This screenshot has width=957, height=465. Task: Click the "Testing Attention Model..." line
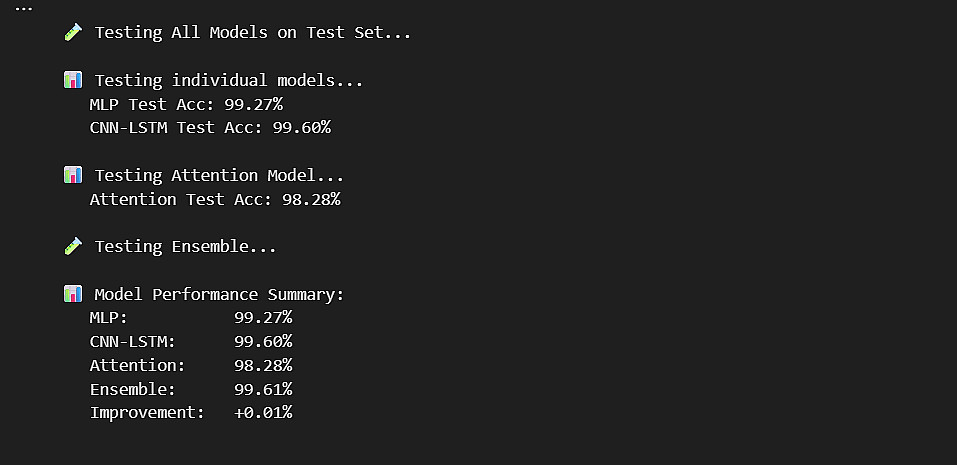tap(219, 175)
